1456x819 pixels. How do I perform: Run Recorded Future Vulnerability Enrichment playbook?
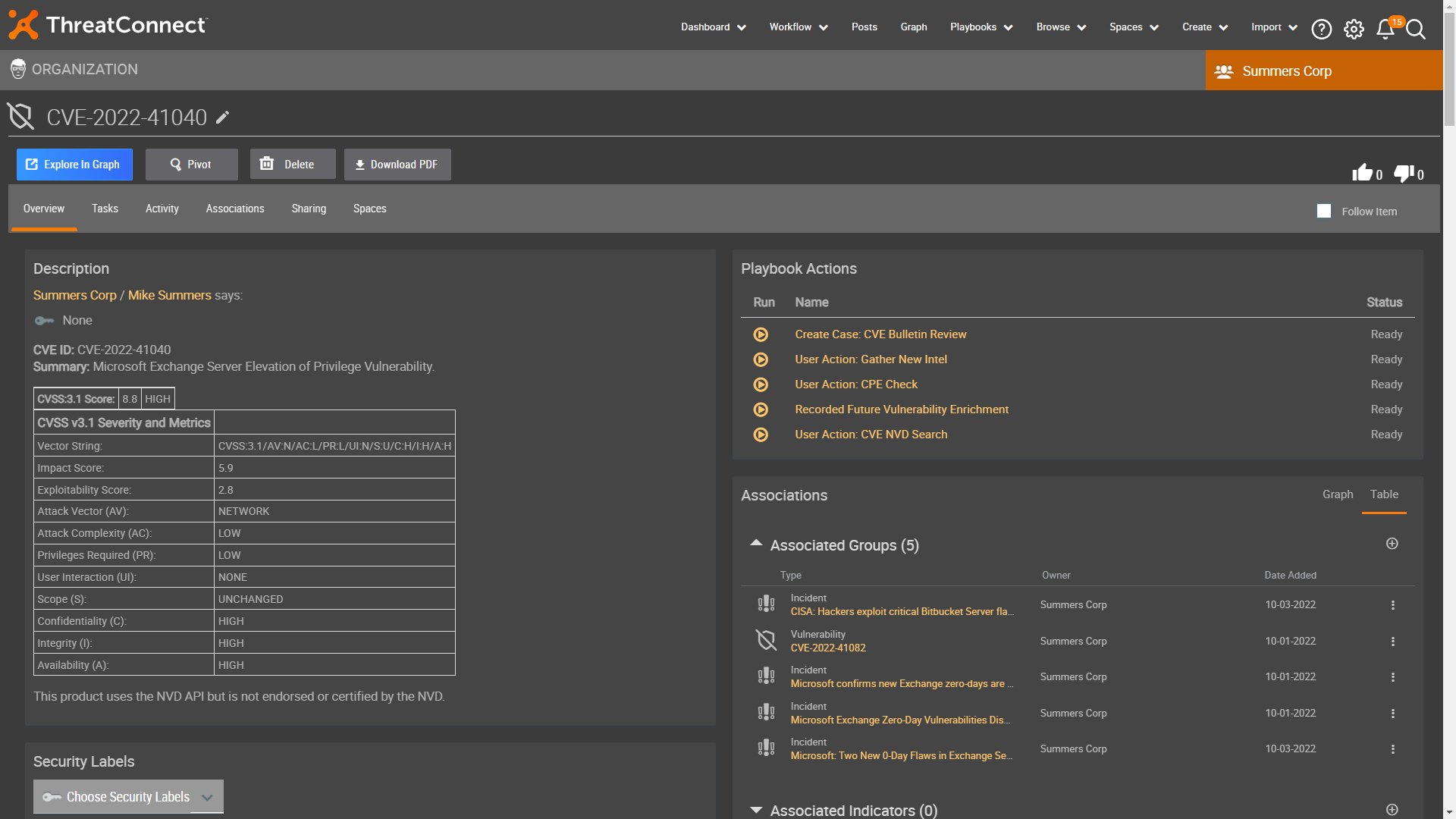click(761, 409)
